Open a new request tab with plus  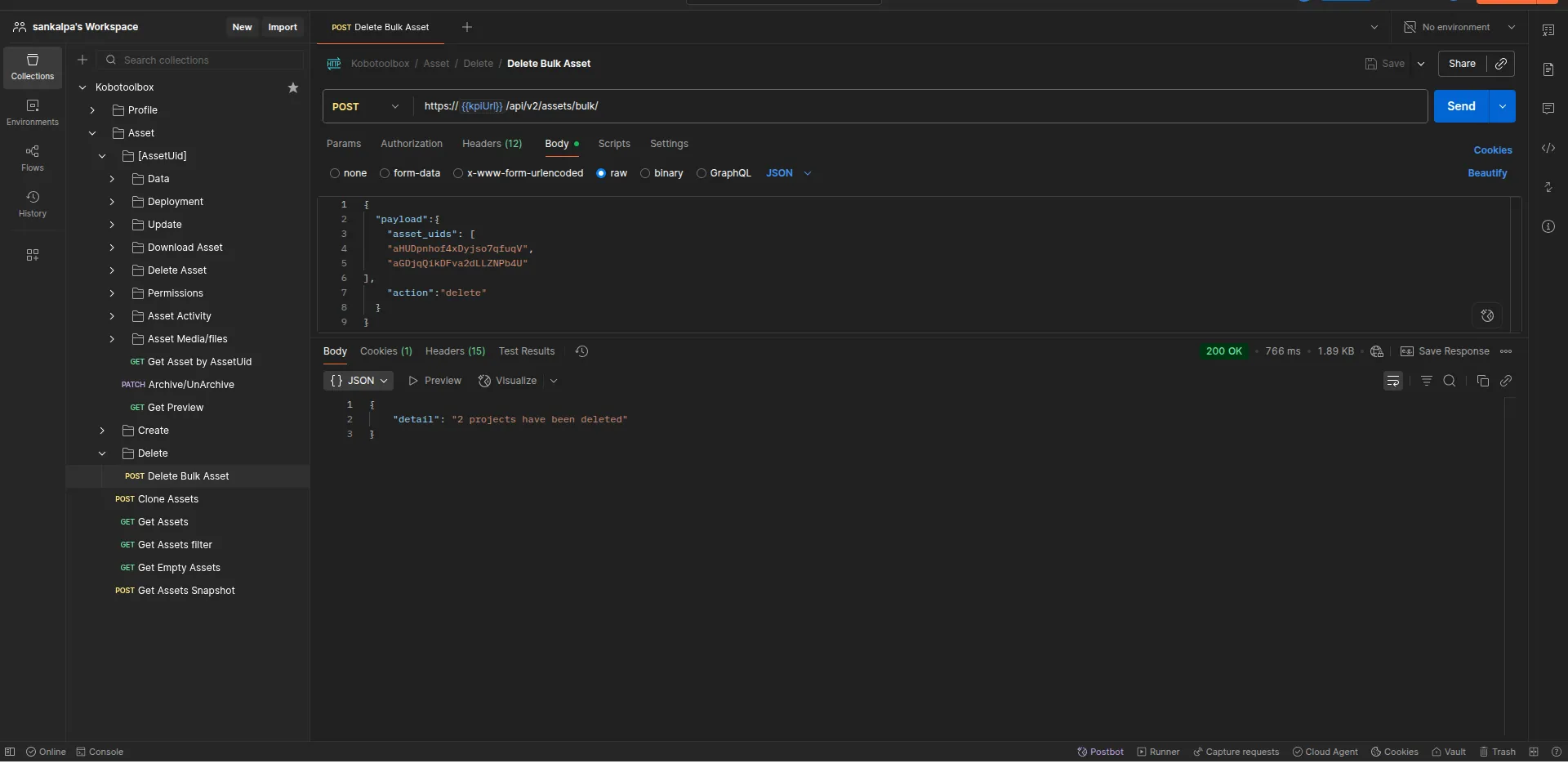[467, 27]
